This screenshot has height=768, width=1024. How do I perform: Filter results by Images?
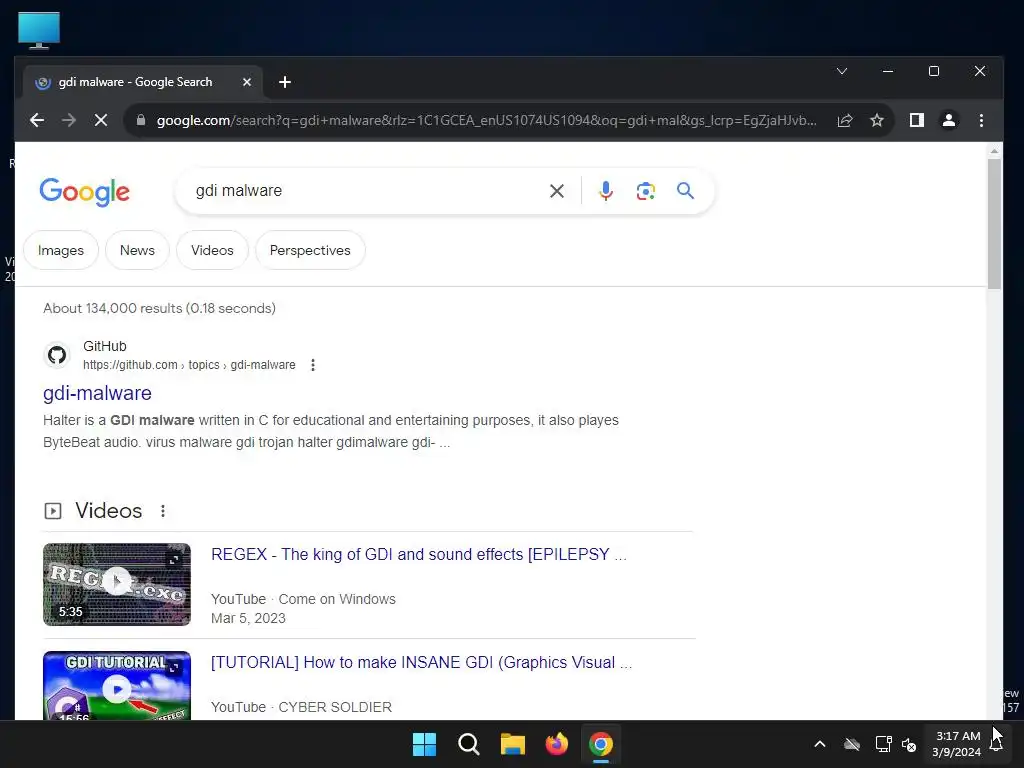pyautogui.click(x=61, y=250)
